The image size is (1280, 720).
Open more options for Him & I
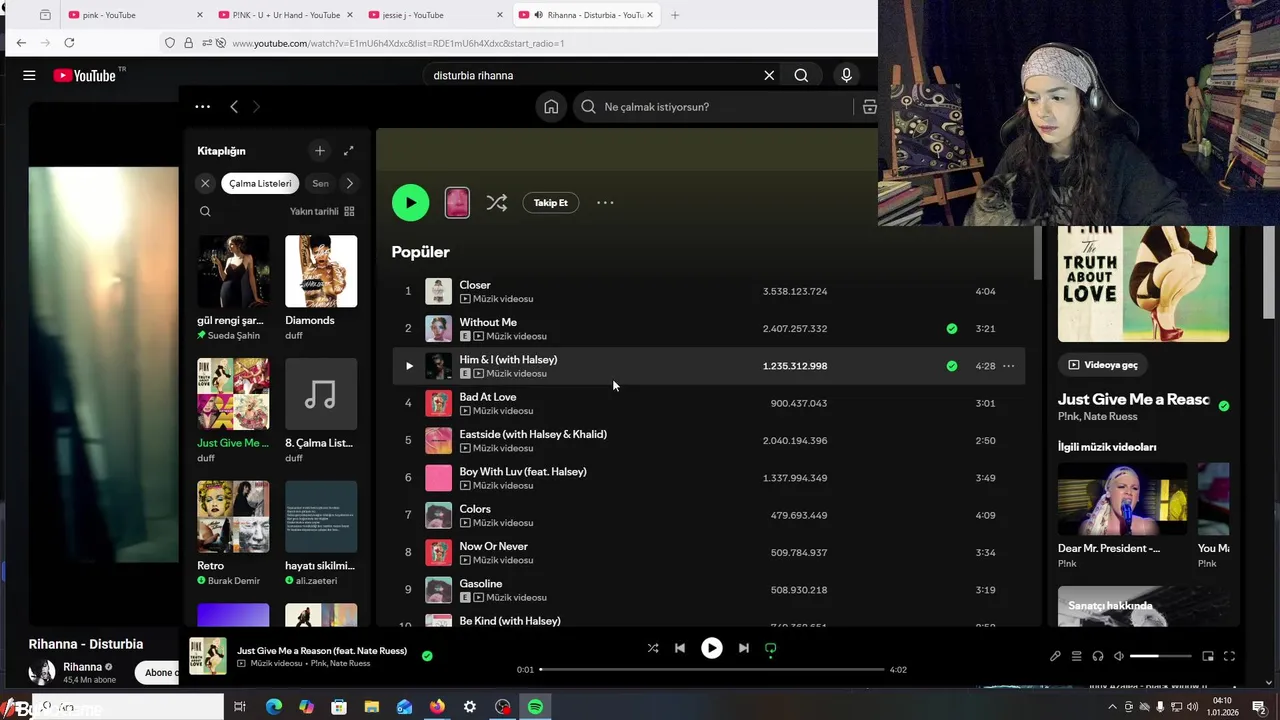pyautogui.click(x=1008, y=366)
